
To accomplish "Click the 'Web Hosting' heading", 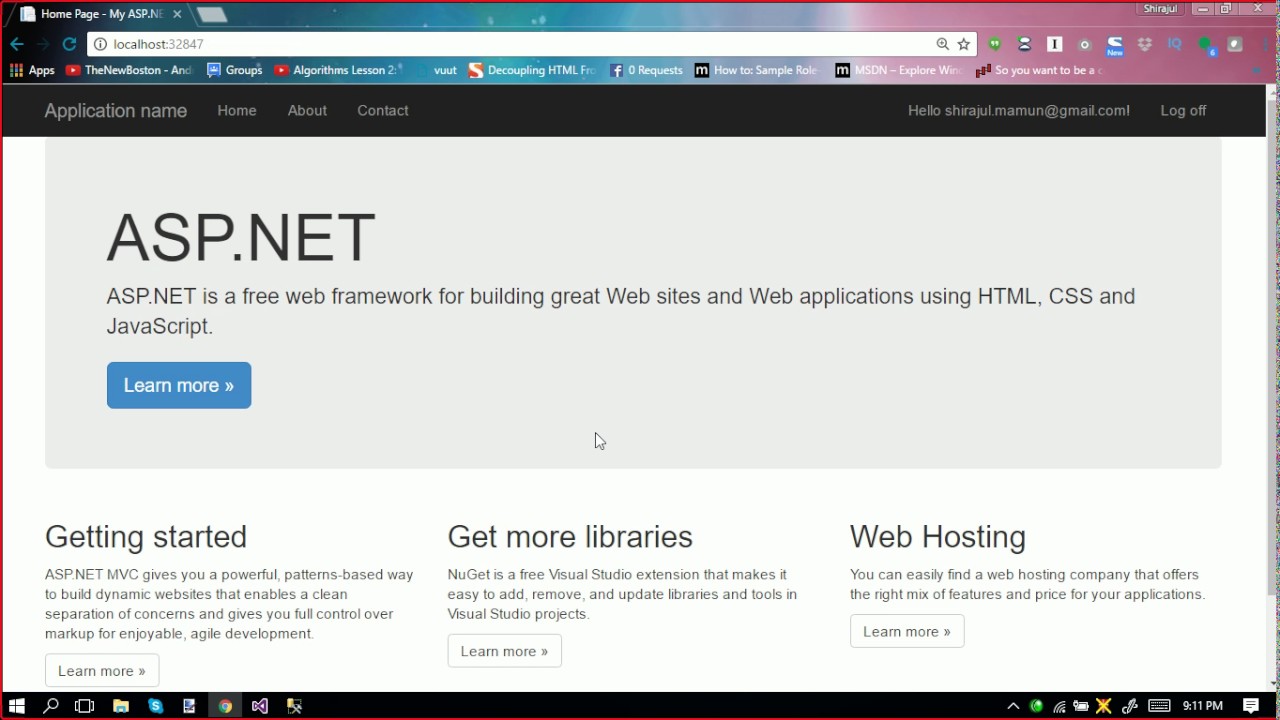I will pos(938,537).
